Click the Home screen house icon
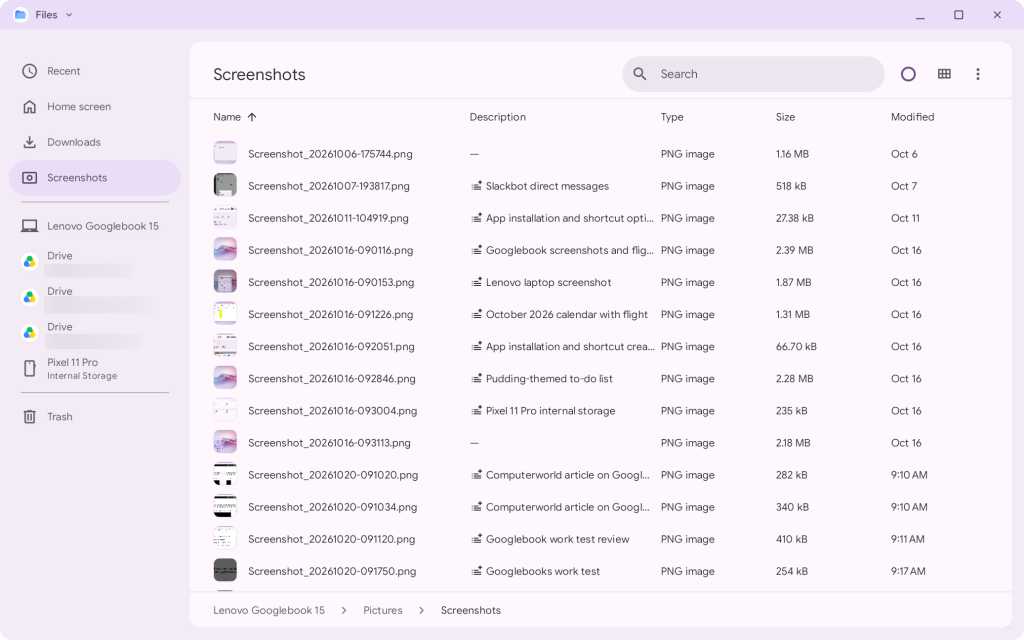The image size is (1024, 640). coord(29,106)
